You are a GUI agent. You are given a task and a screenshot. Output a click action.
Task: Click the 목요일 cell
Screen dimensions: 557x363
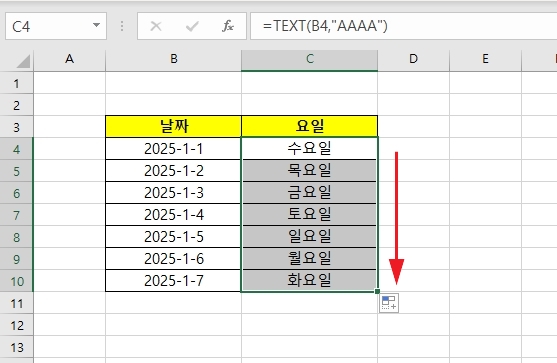[309, 171]
